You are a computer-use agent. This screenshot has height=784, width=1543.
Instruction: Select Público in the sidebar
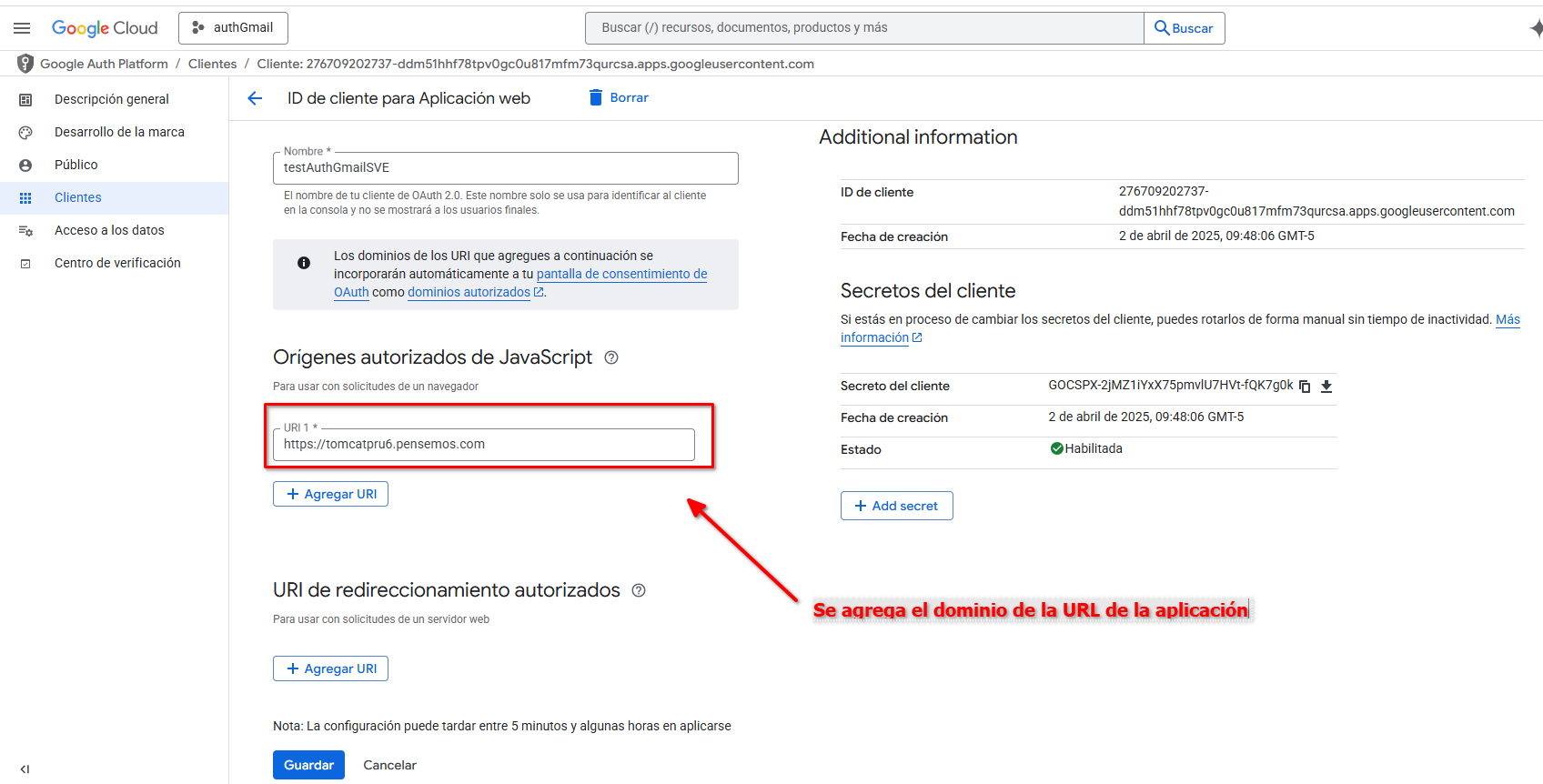(76, 165)
